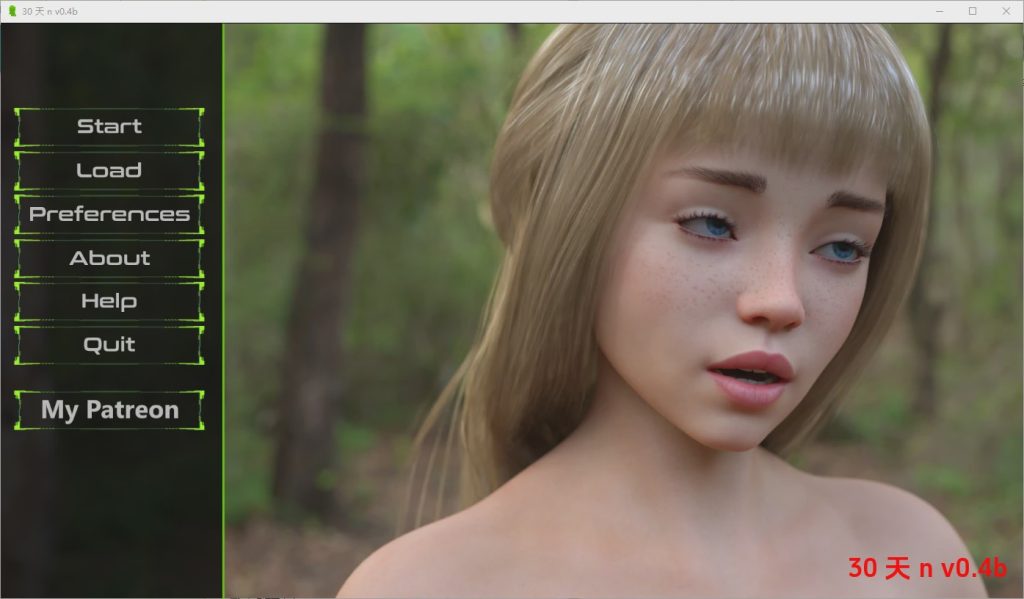Select the About menu entry

point(109,258)
